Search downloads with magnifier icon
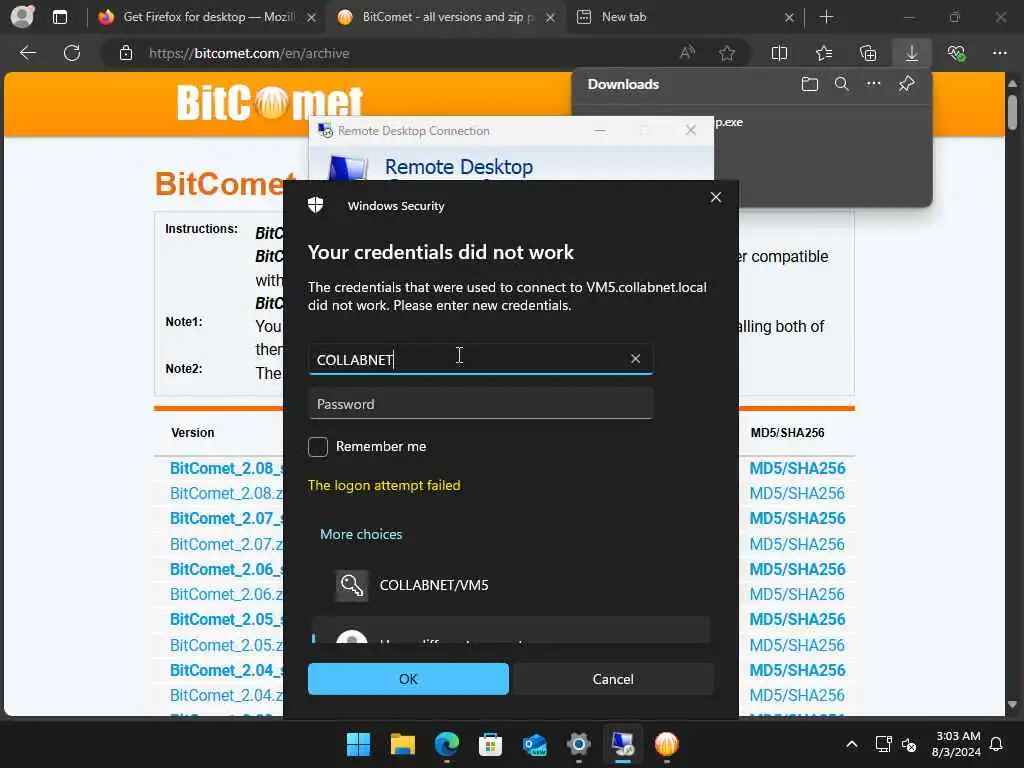Screen dimensions: 1024x768 [x=842, y=84]
